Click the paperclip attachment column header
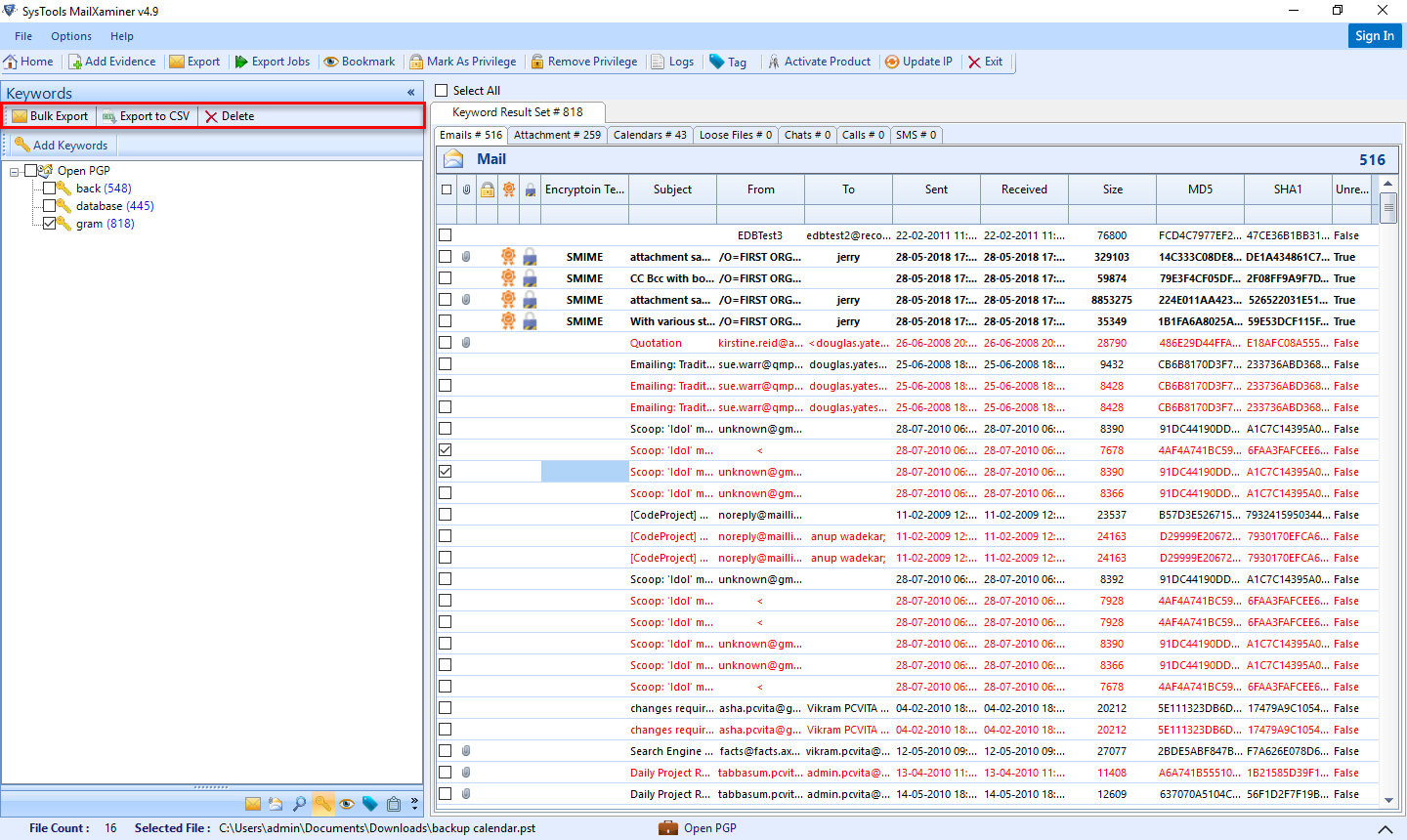 [x=467, y=189]
